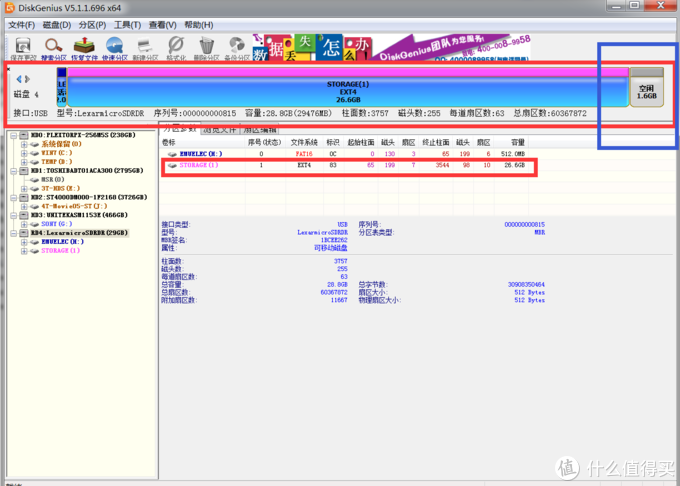Click the DiskGenius banner advertisement
Viewport: 680px width, 486px height.
pyautogui.click(x=391, y=47)
